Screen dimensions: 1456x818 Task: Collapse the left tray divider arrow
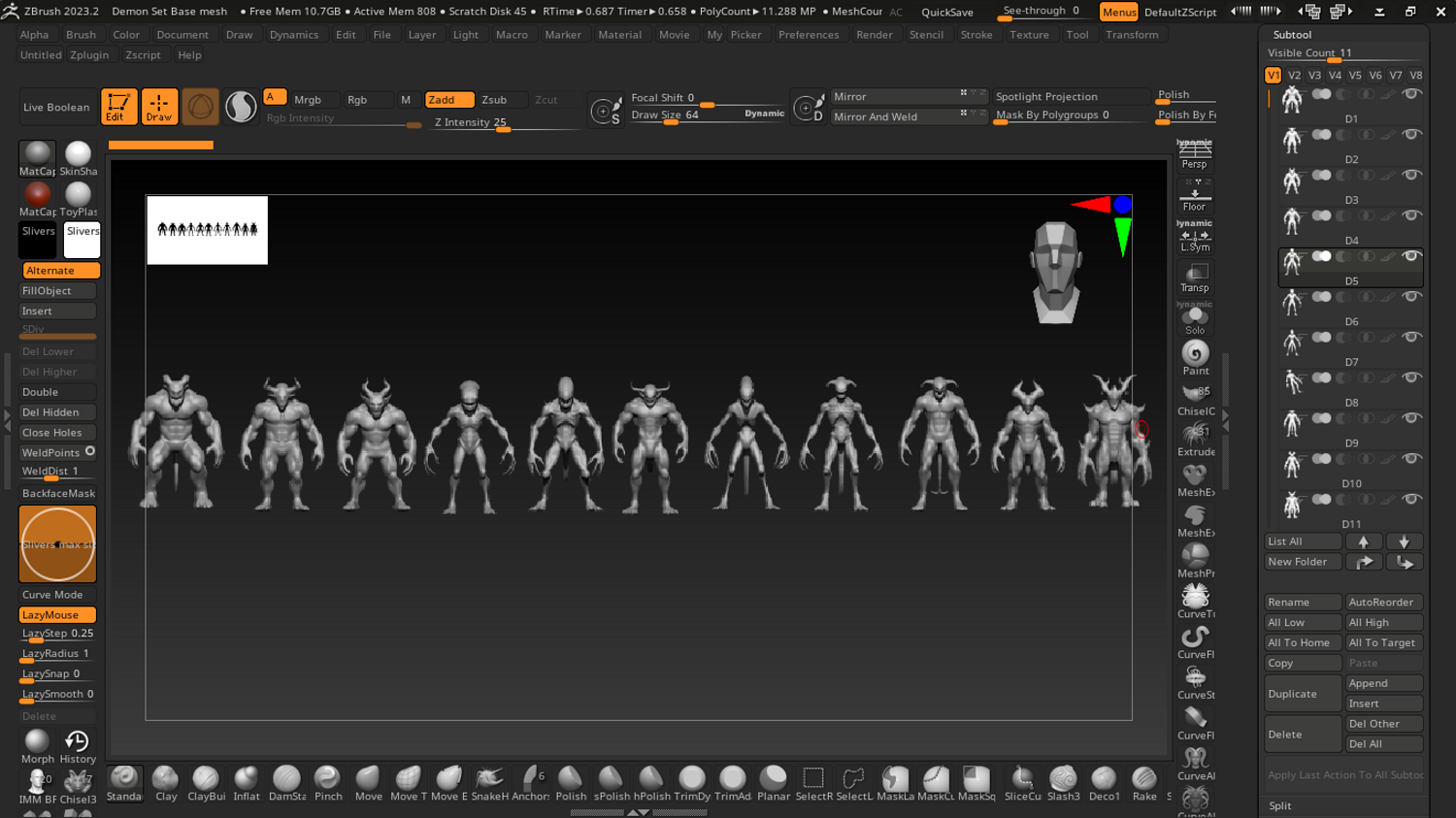(x=8, y=419)
